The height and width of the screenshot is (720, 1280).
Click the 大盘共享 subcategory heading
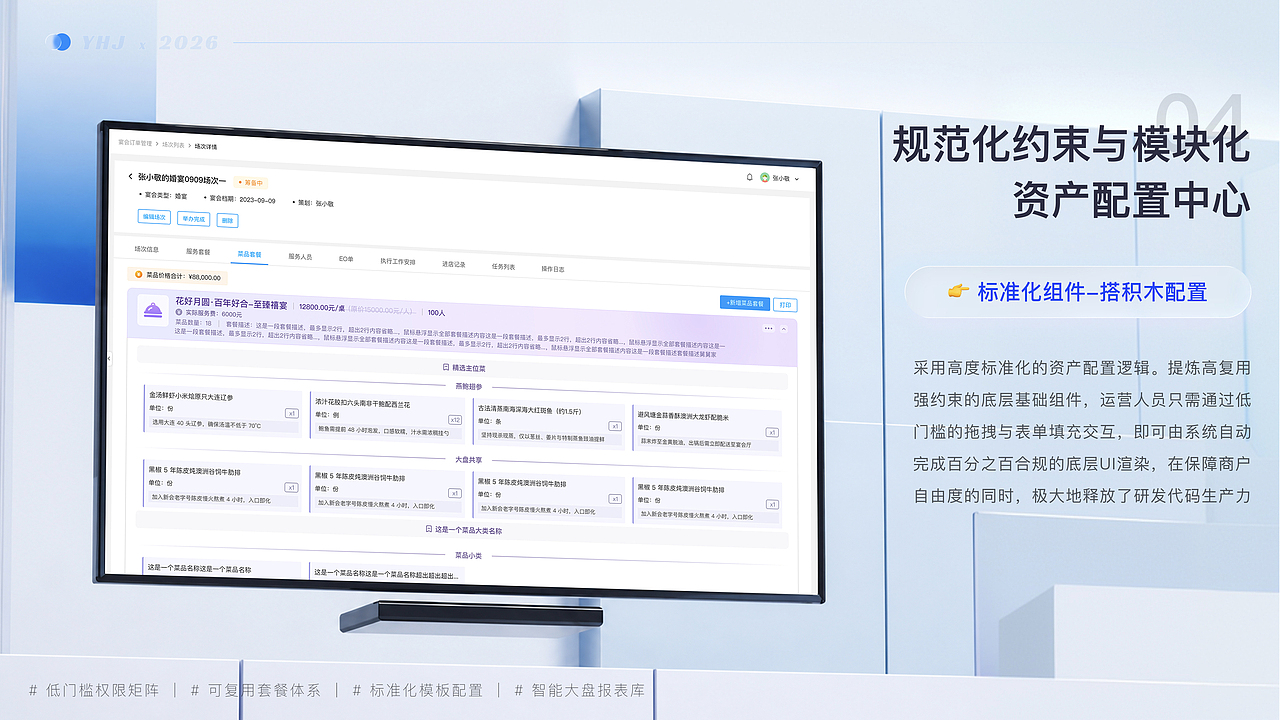pyautogui.click(x=468, y=460)
